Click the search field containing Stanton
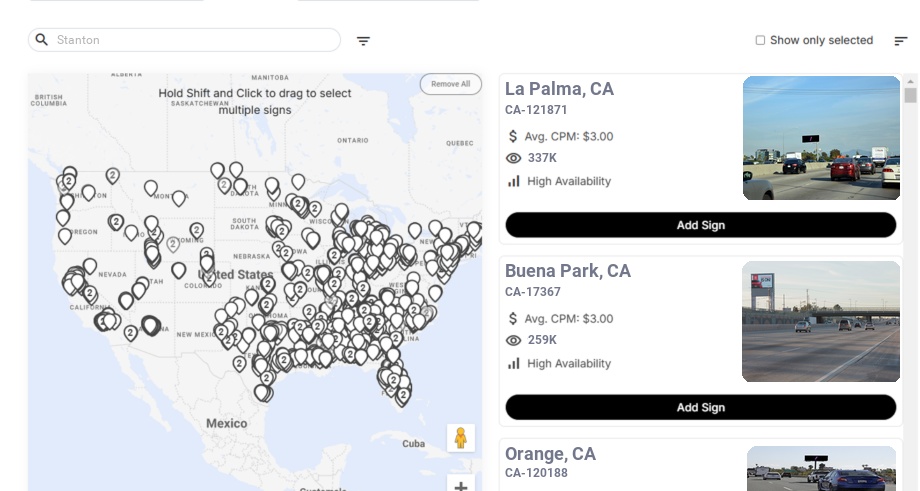Image resolution: width=920 pixels, height=491 pixels. click(x=190, y=40)
